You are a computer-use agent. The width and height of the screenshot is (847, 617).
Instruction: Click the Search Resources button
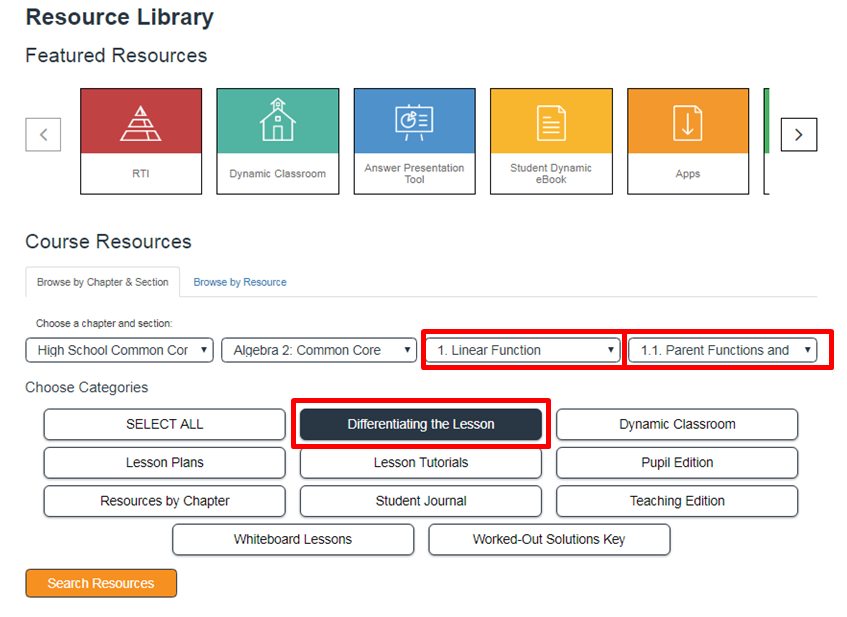pos(101,583)
